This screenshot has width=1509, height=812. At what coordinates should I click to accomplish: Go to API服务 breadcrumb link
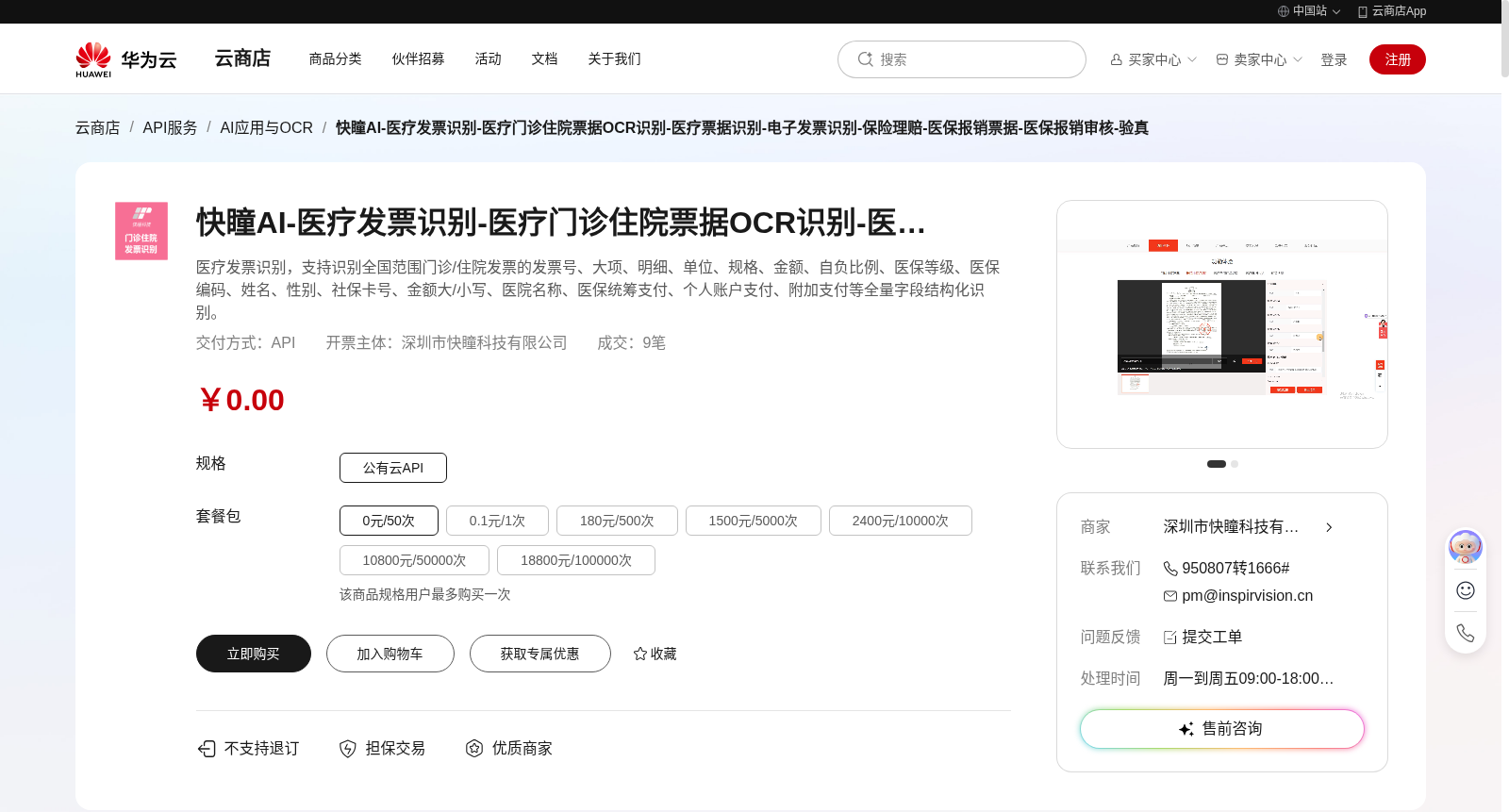pos(170,127)
